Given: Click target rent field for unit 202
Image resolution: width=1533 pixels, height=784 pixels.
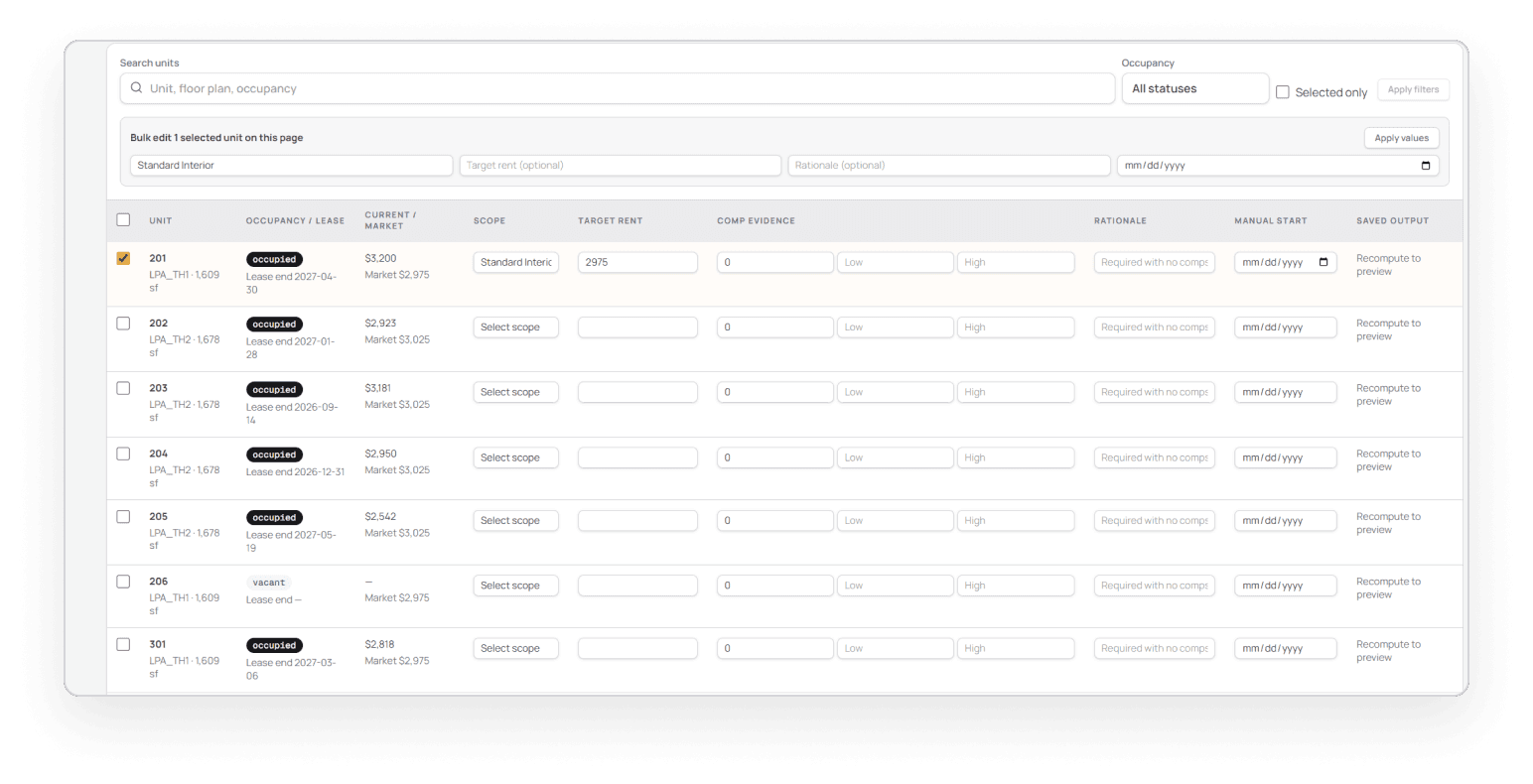Looking at the screenshot, I should click(637, 327).
